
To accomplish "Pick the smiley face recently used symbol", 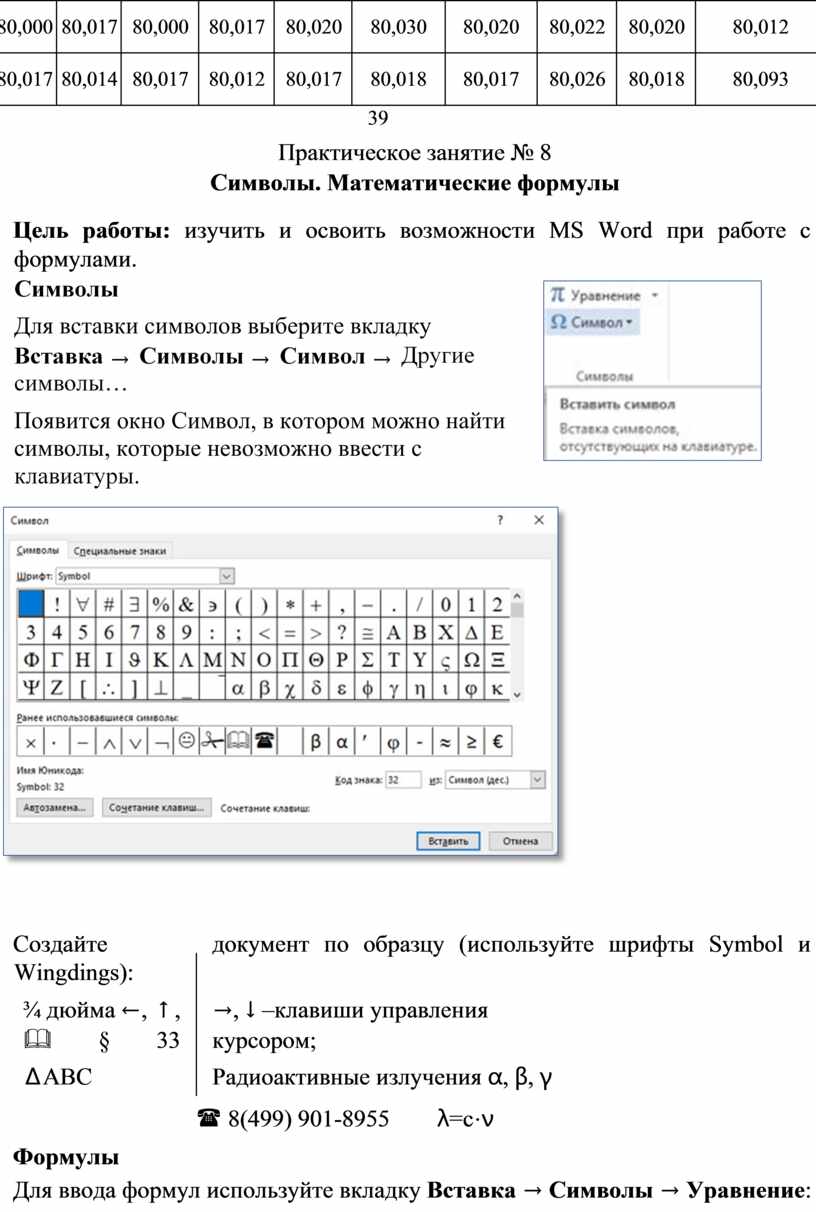I will (186, 741).
